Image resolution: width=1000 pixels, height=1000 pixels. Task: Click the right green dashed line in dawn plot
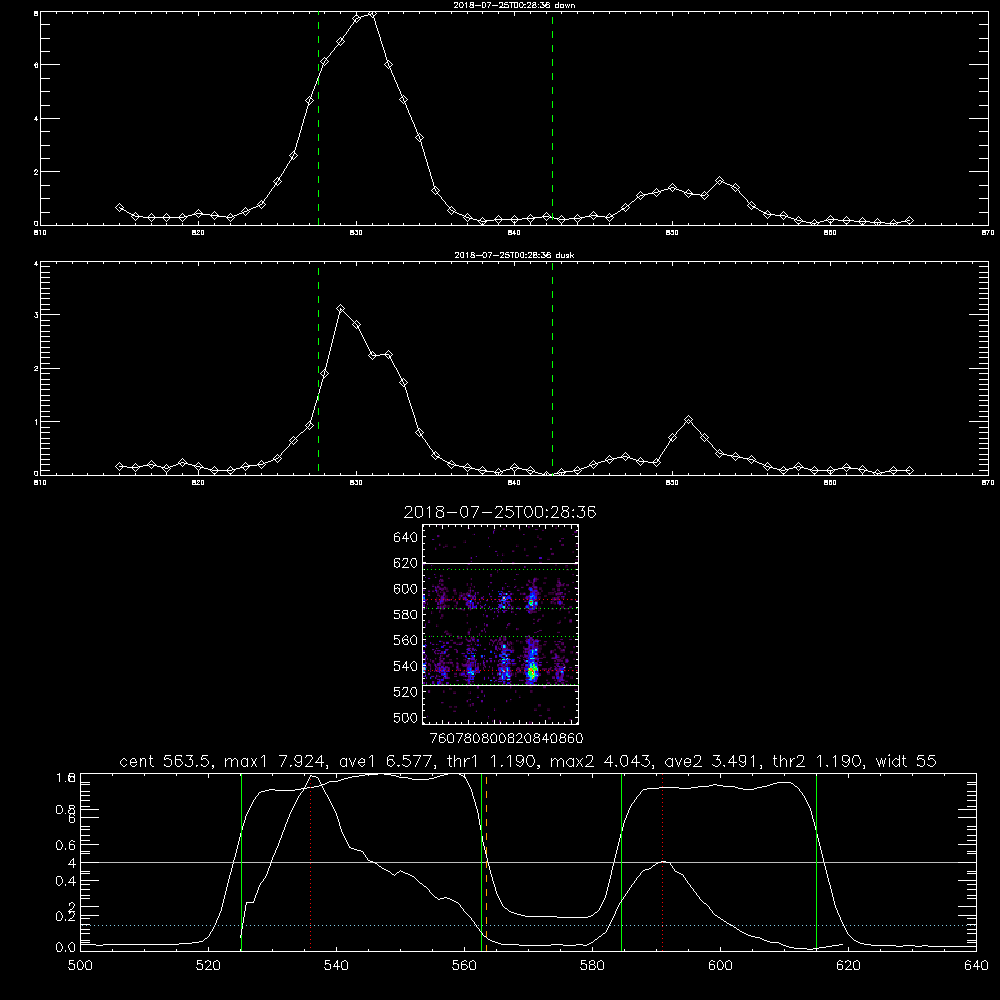(x=552, y=118)
